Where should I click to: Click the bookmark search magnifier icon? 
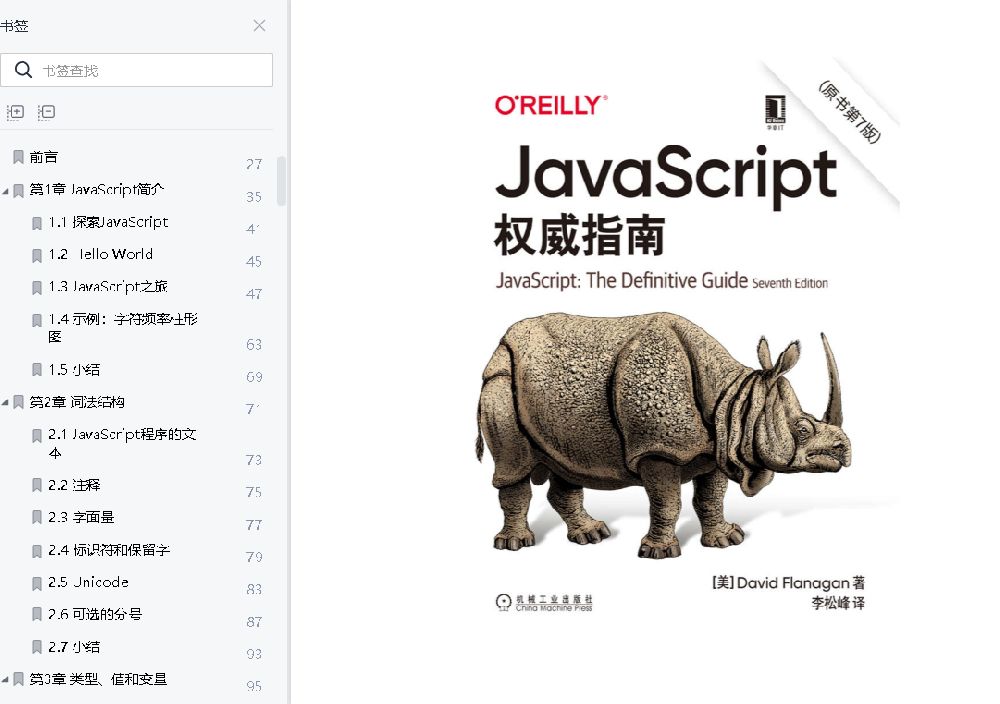[x=25, y=69]
